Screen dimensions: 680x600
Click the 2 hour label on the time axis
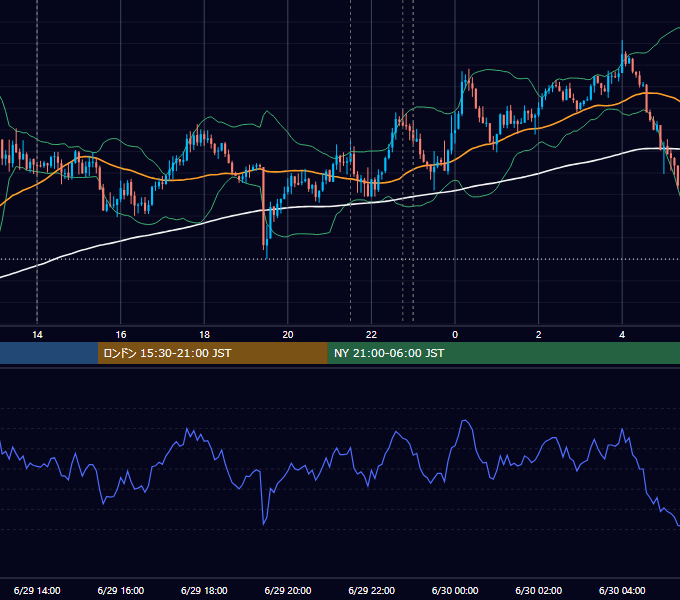tap(539, 335)
